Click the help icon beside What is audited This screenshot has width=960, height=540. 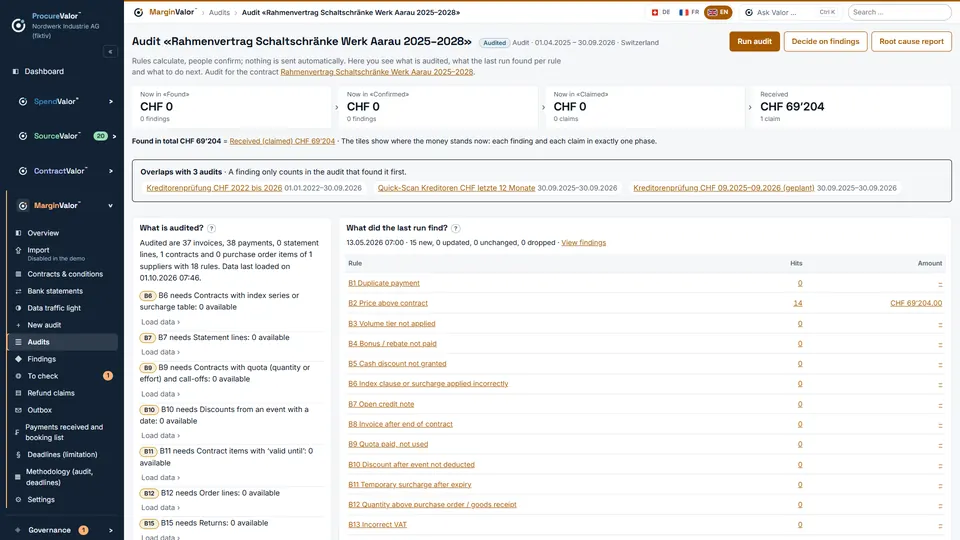click(x=211, y=228)
